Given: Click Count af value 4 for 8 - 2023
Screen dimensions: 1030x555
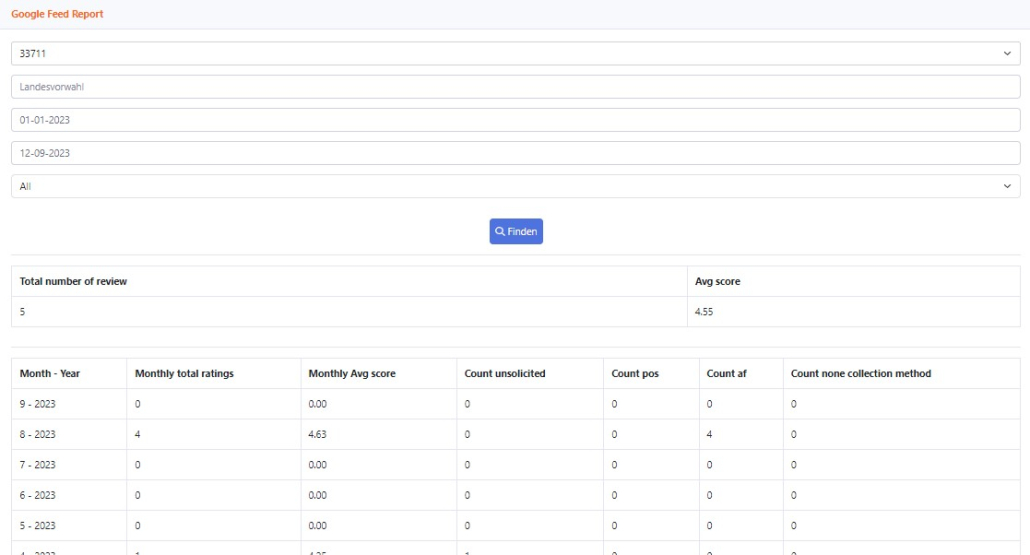Looking at the screenshot, I should pos(709,434).
